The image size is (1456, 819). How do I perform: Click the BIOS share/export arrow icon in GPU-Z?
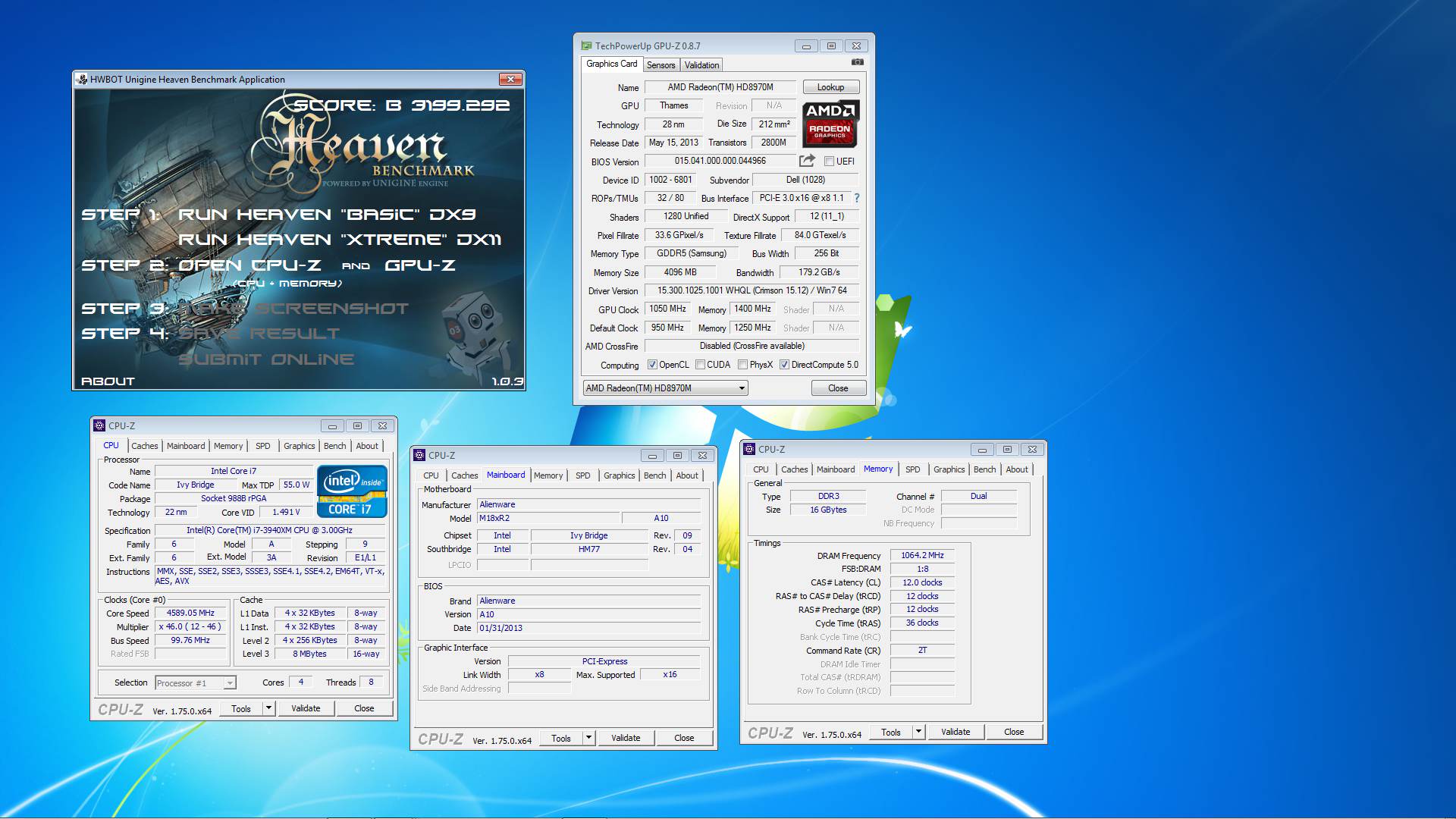point(807,161)
